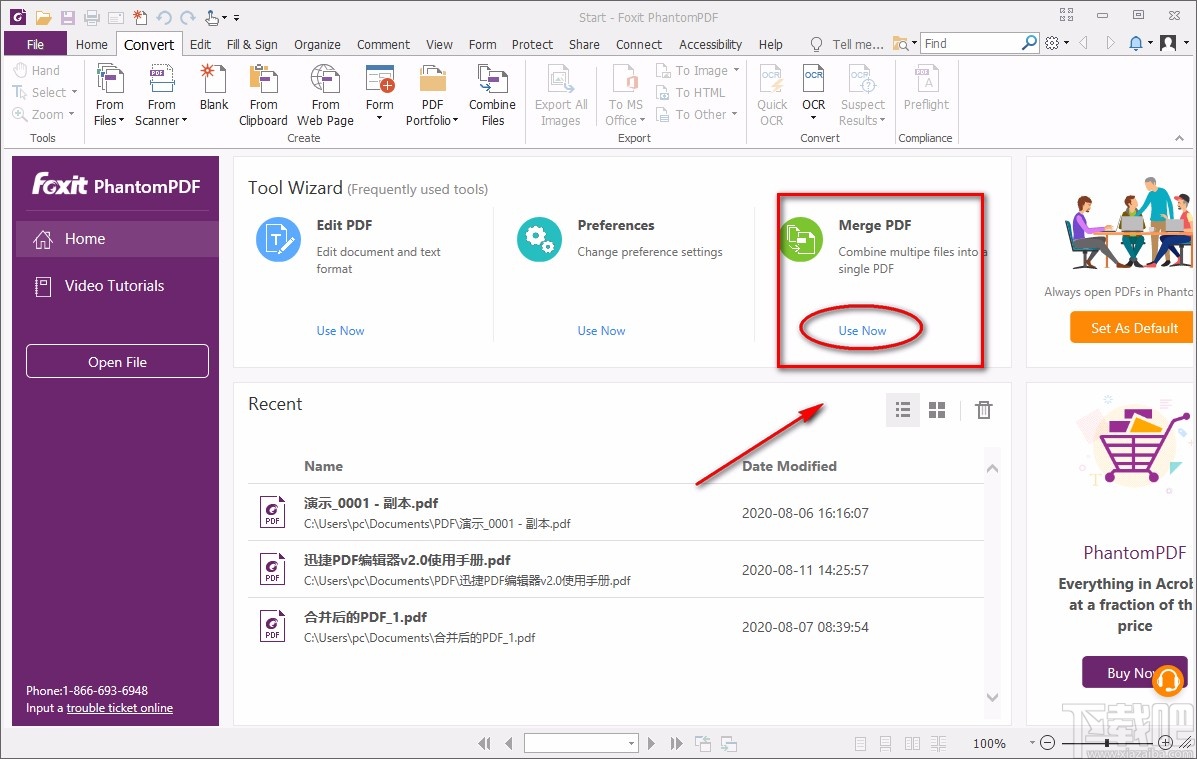Click Use Now under Preferences
Viewport: 1197px width, 759px height.
(x=602, y=331)
